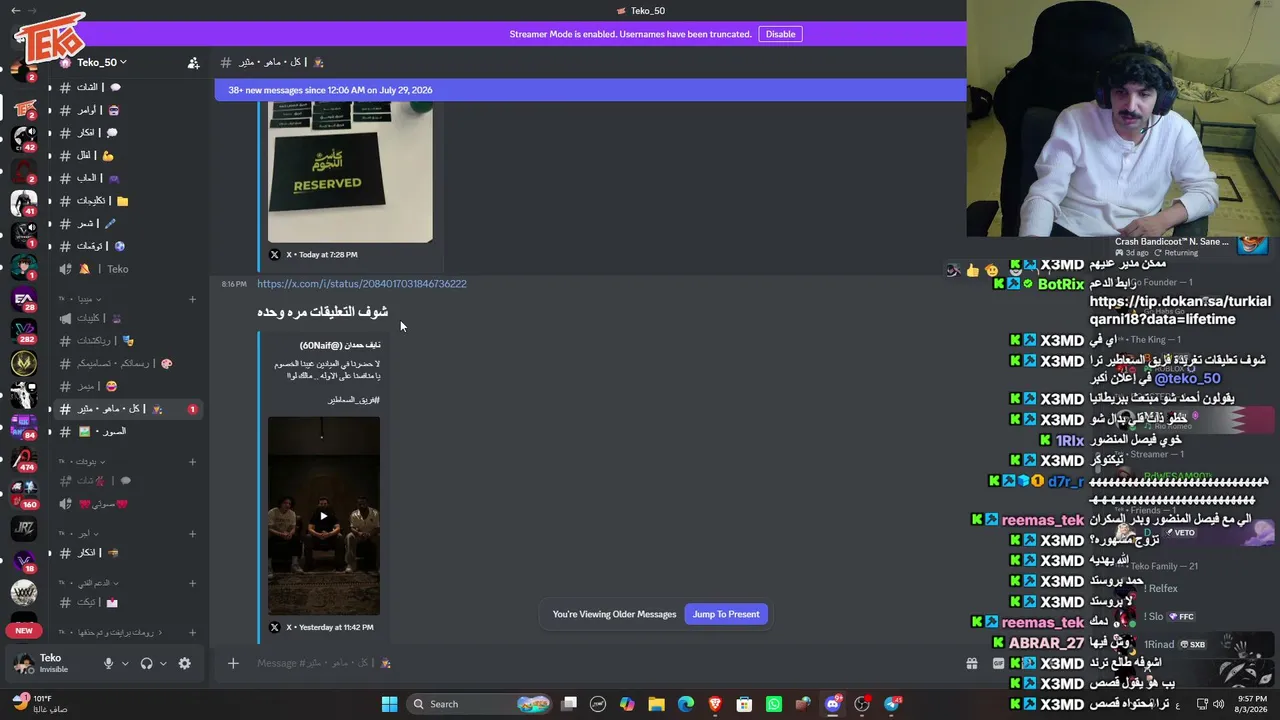1280x720 pixels.
Task: Play the embedded video of three seated men
Action: pyautogui.click(x=323, y=516)
